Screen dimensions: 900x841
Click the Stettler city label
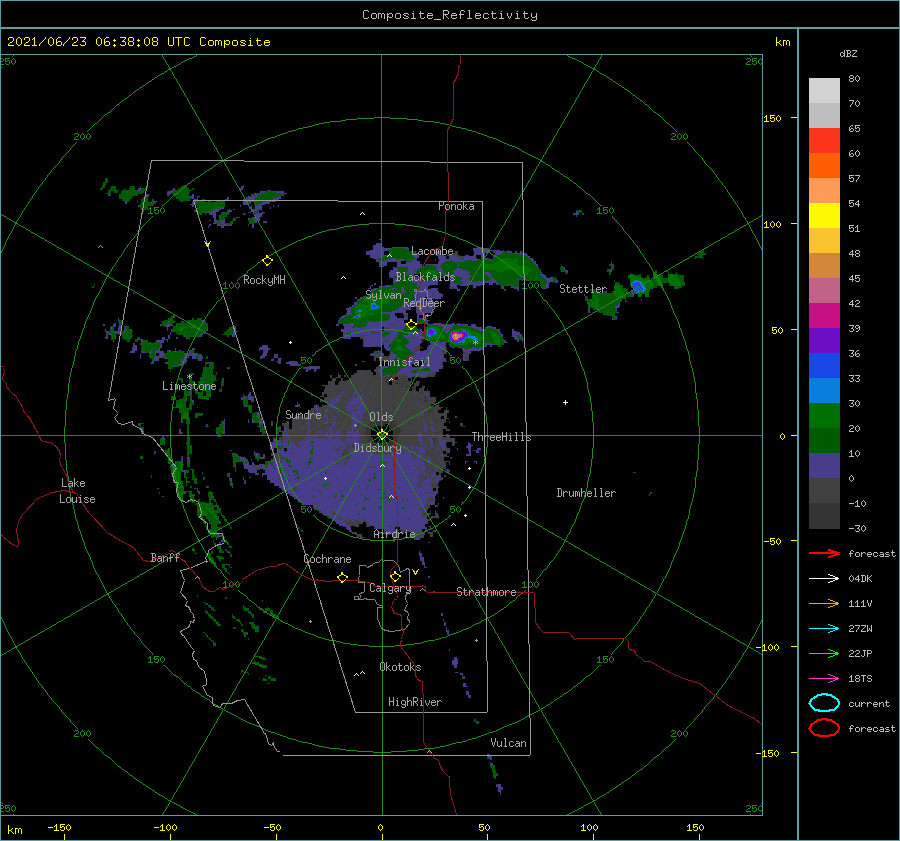pos(583,289)
